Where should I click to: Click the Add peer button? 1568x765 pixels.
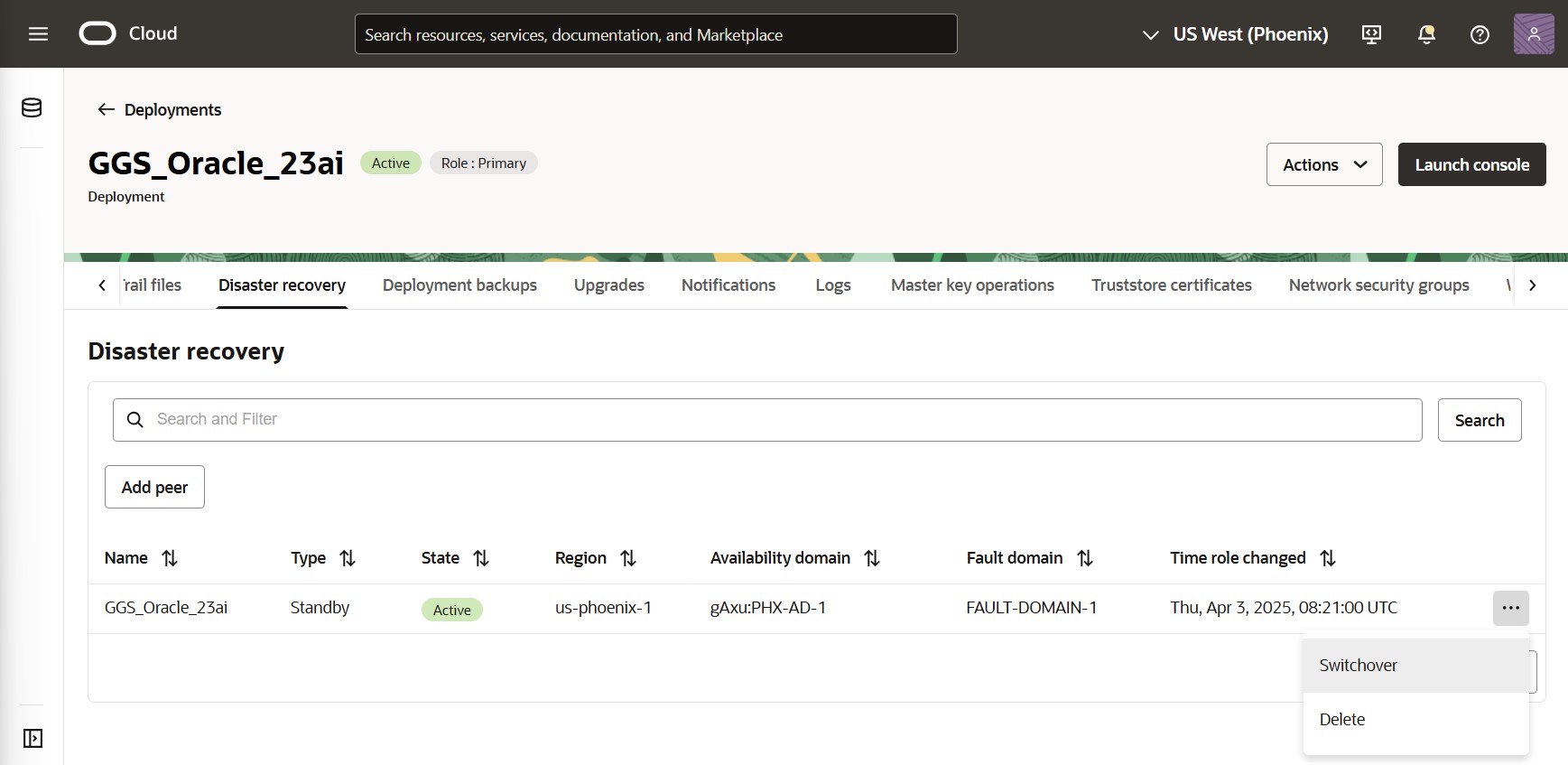(154, 487)
